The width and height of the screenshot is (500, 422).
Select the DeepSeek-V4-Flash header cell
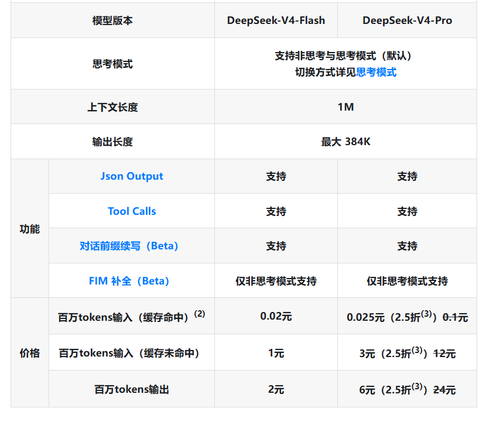(276, 20)
